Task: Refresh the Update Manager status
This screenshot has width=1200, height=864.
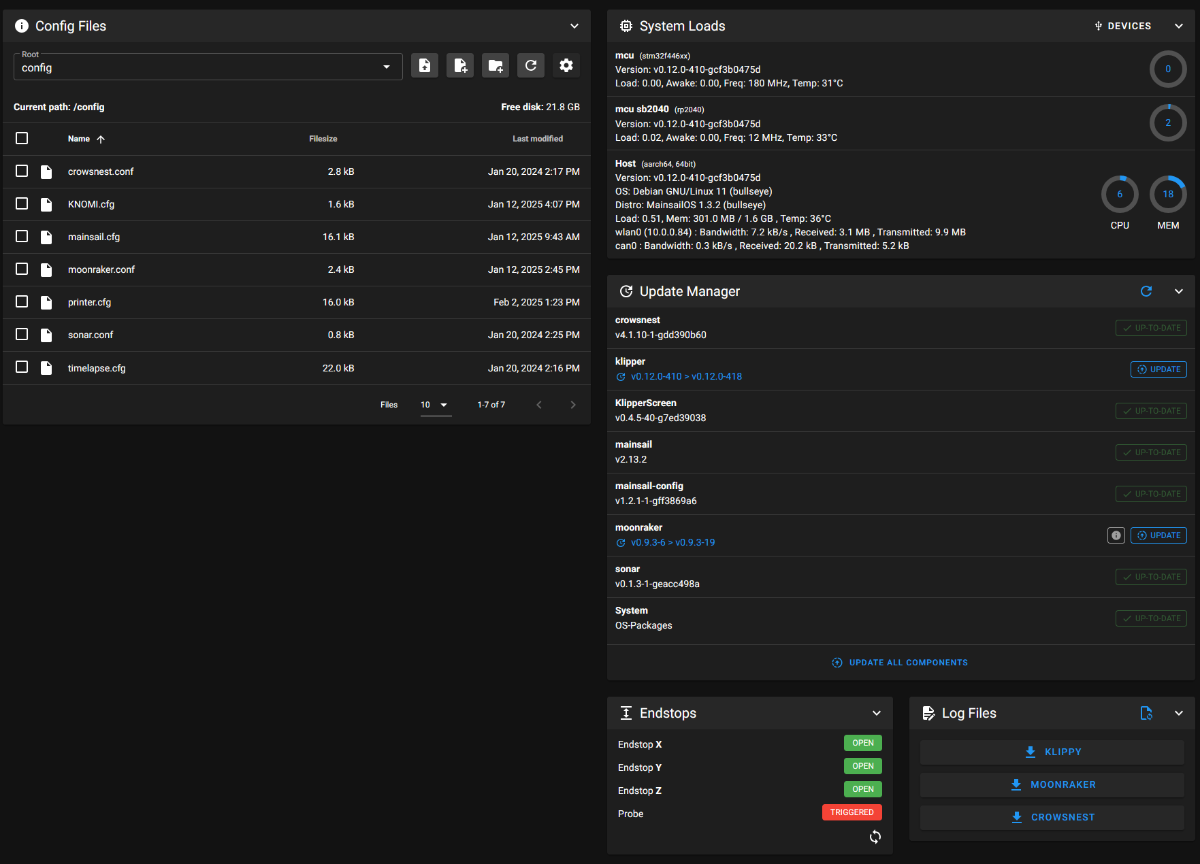Action: click(1147, 291)
